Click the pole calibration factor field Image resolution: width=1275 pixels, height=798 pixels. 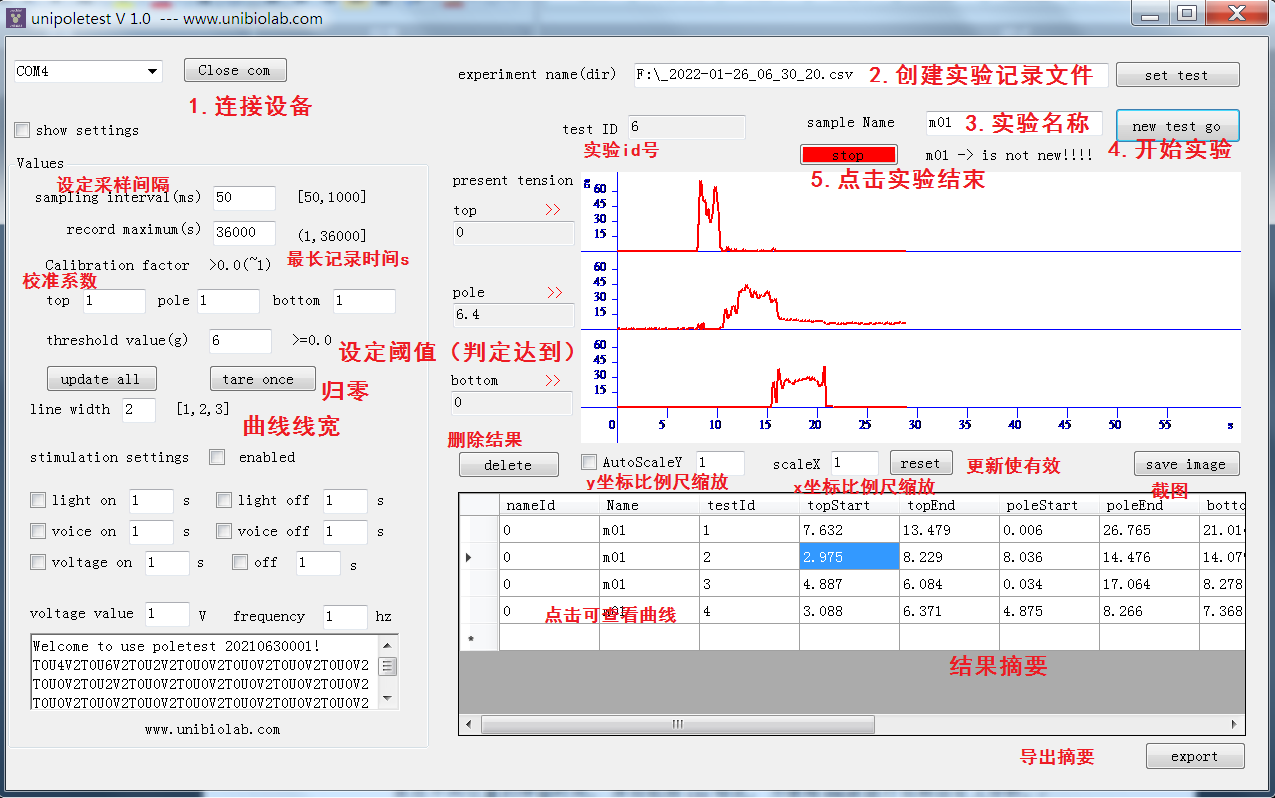tap(228, 301)
